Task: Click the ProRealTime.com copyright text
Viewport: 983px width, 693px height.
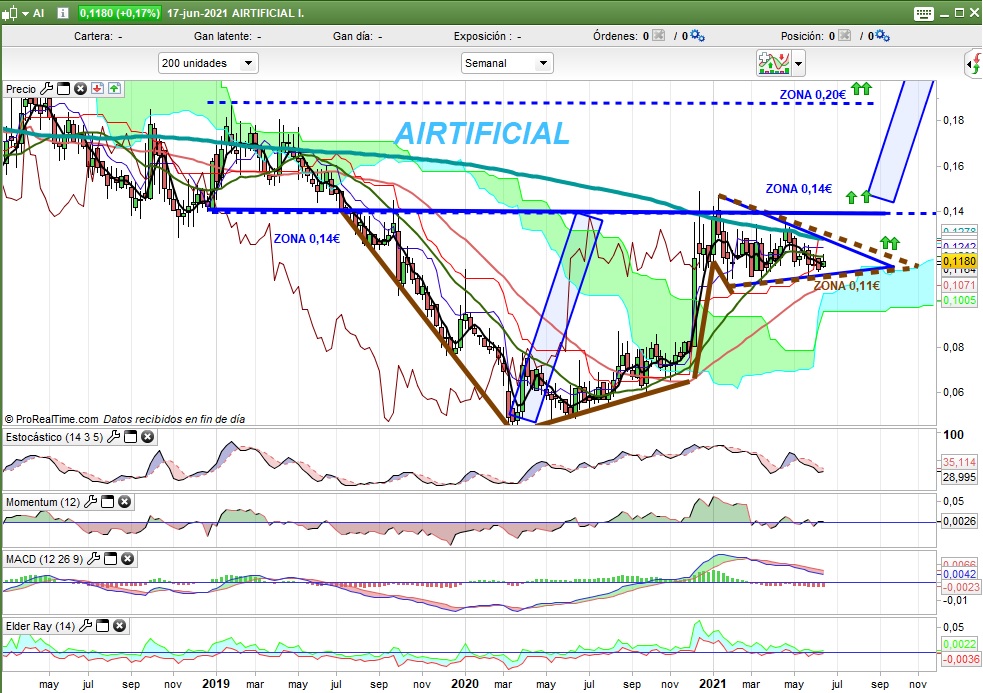Action: [x=51, y=419]
